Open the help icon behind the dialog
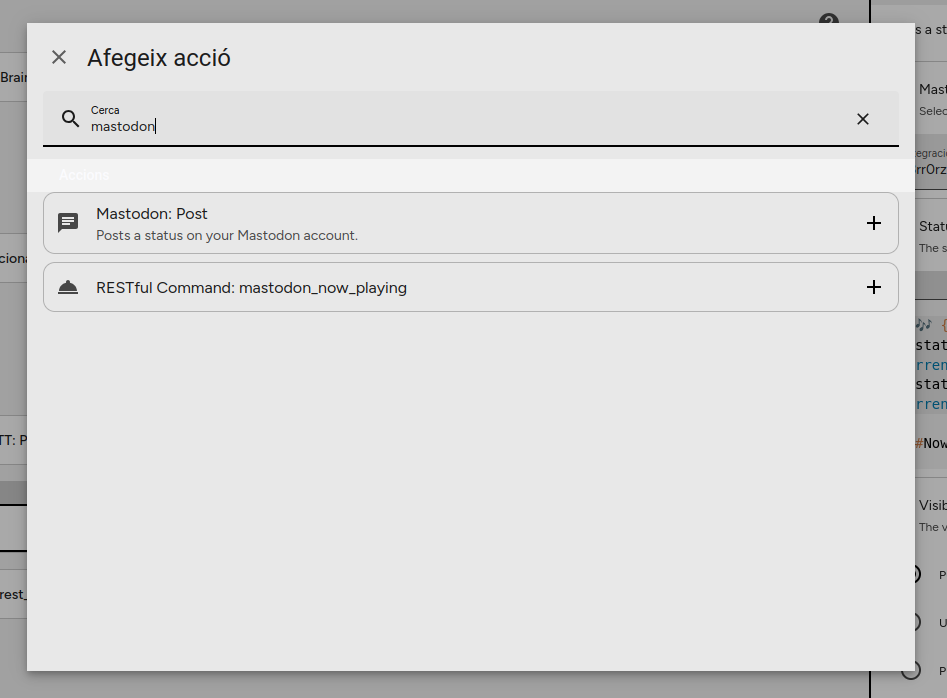The width and height of the screenshot is (947, 698). pos(828,20)
